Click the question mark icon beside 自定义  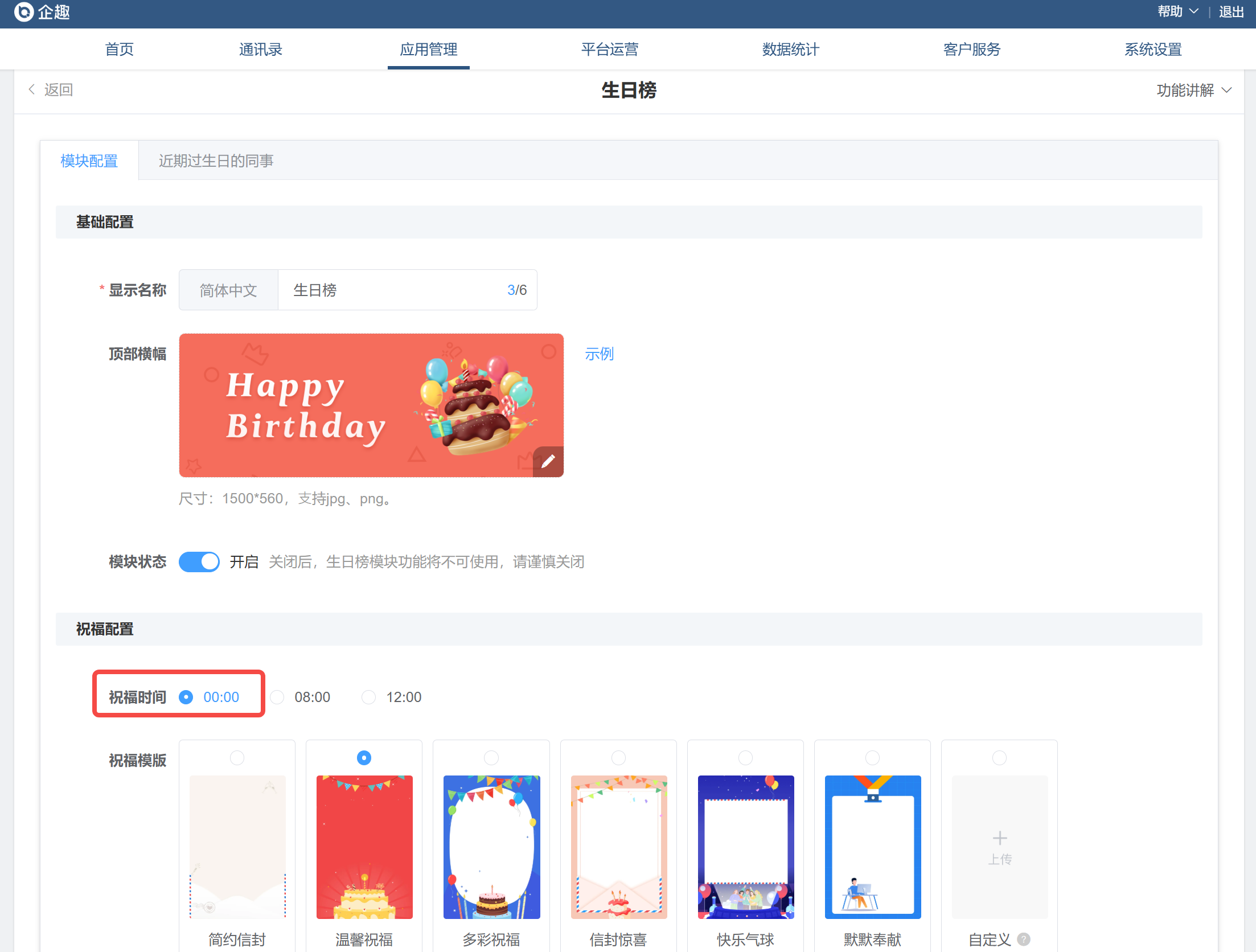coord(1024,939)
